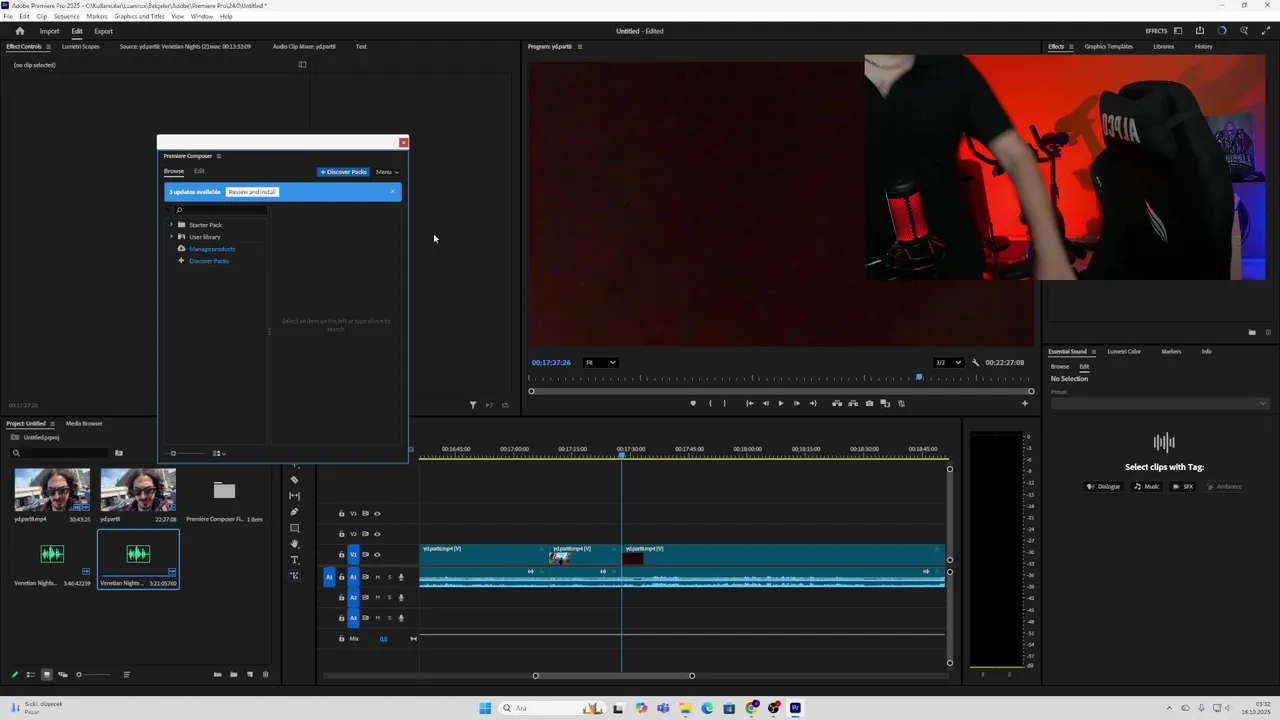The height and width of the screenshot is (720, 1280).
Task: Click the Home icon in the workspace bar
Action: pyautogui.click(x=19, y=31)
